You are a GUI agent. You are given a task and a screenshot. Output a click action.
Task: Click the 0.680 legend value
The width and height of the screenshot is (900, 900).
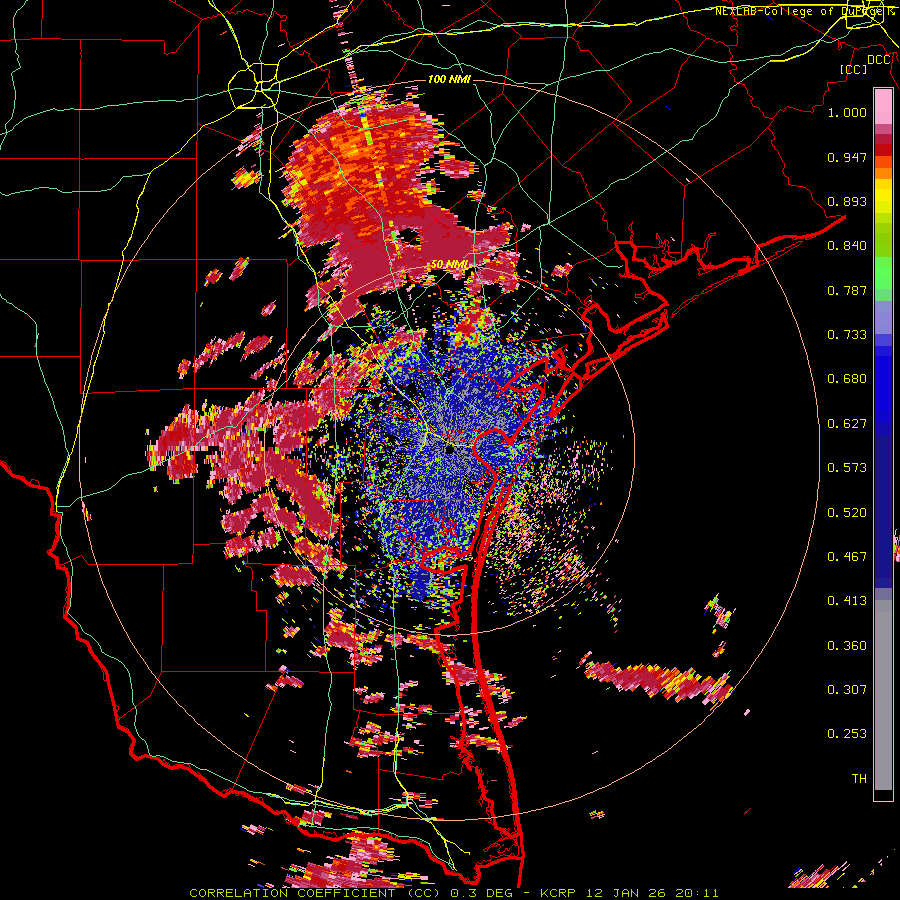pos(847,379)
